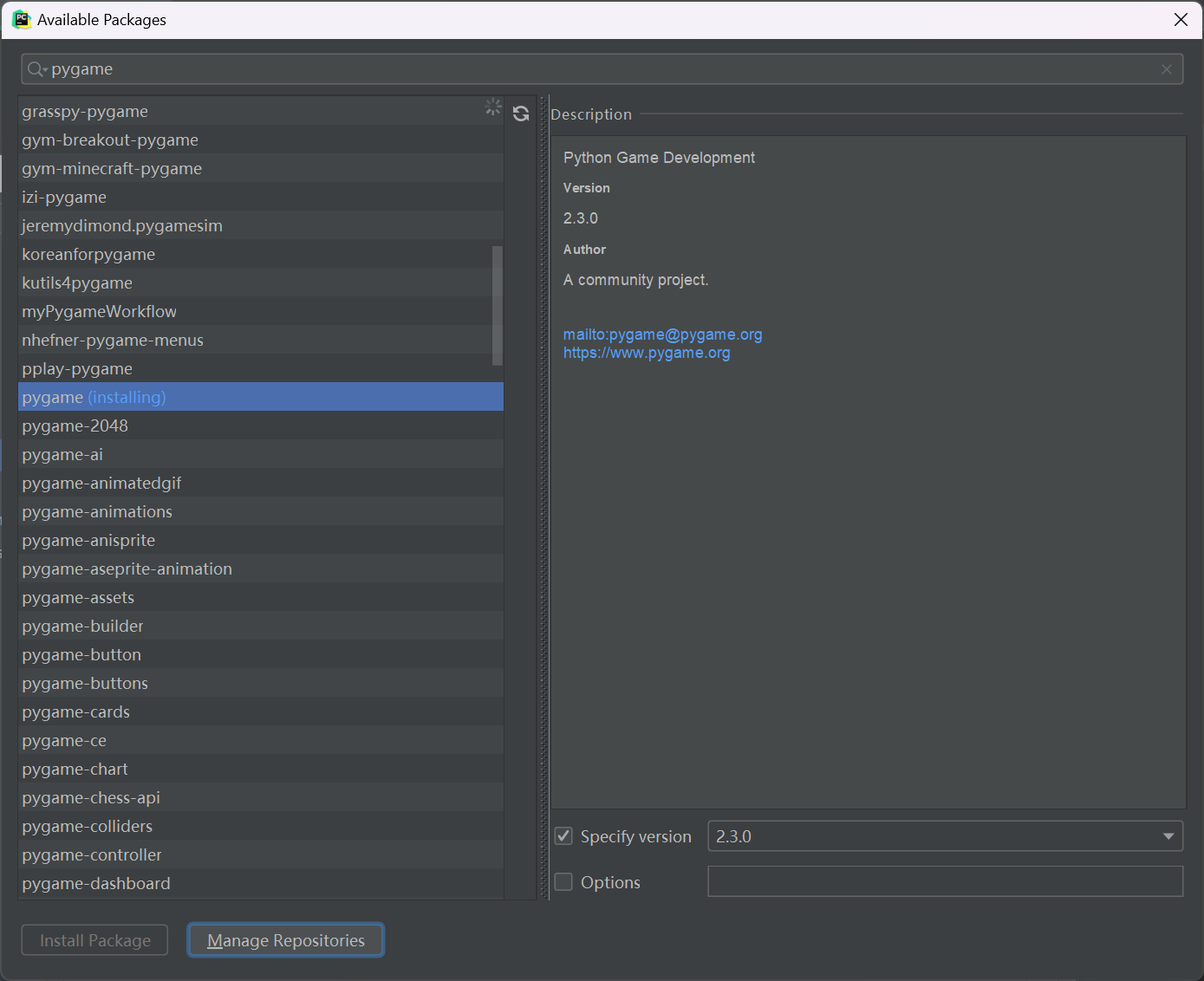Viewport: 1204px width, 981px height.
Task: Select the myPygameWorkflow package
Action: 261,311
